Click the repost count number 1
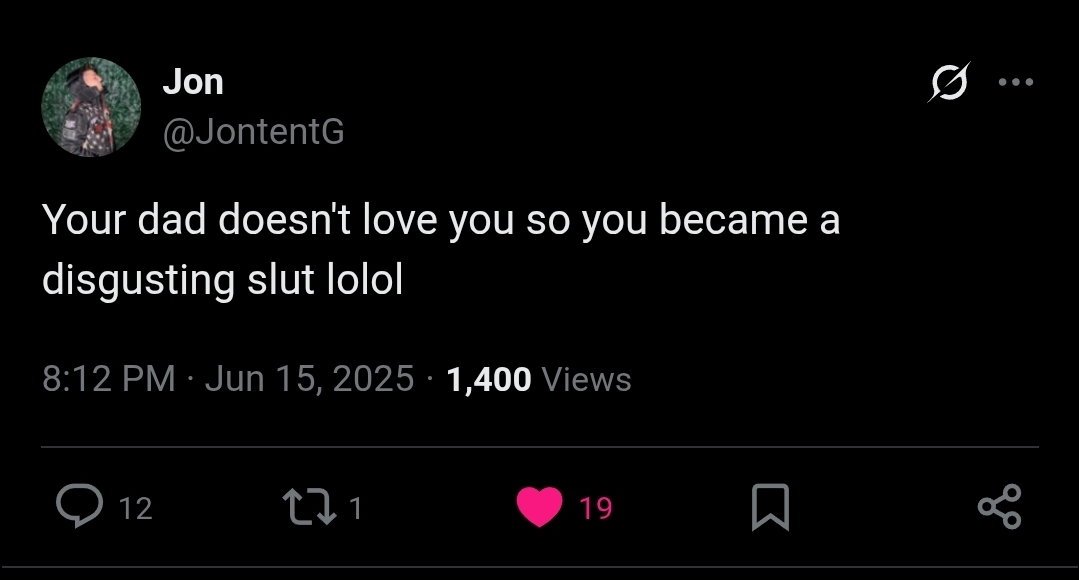Screen dimensions: 1079x580 tap(356, 509)
